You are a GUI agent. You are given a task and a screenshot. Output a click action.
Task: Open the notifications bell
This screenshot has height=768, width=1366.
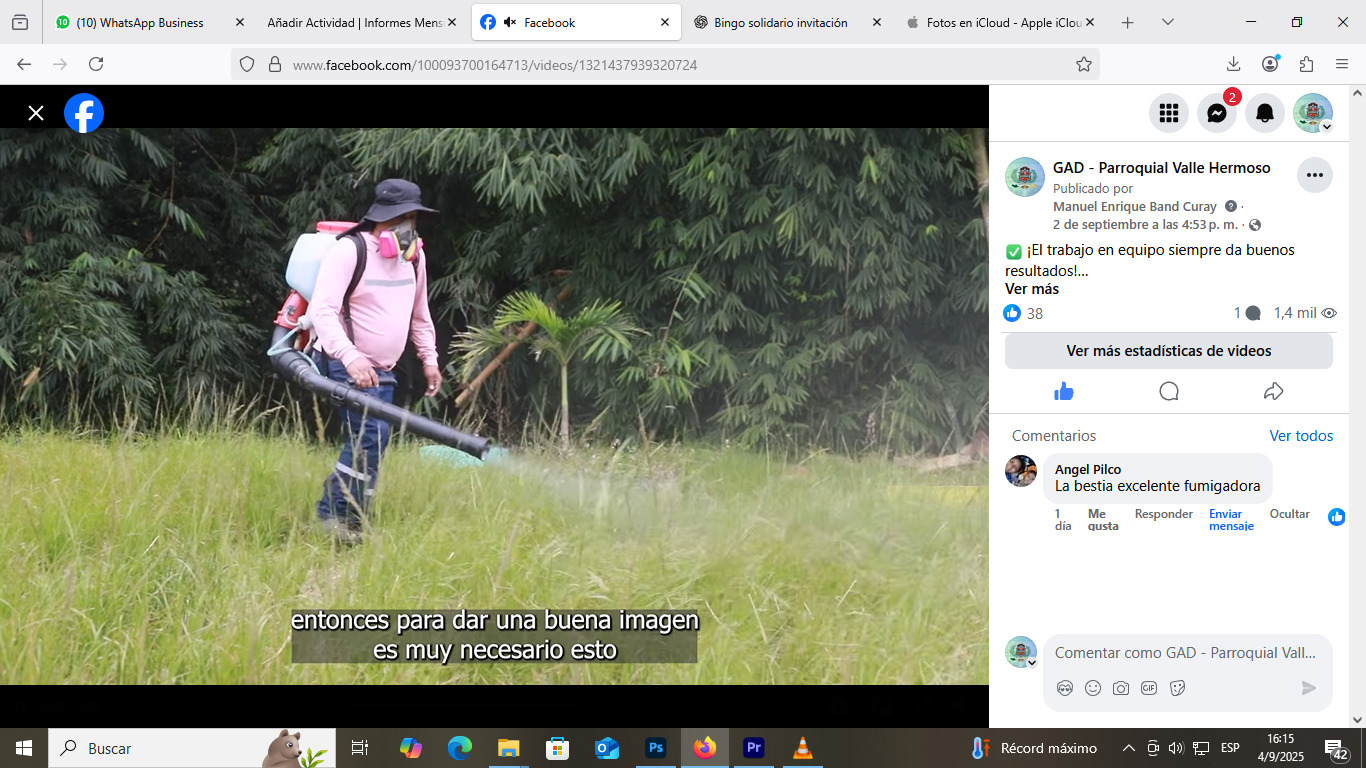[1264, 113]
